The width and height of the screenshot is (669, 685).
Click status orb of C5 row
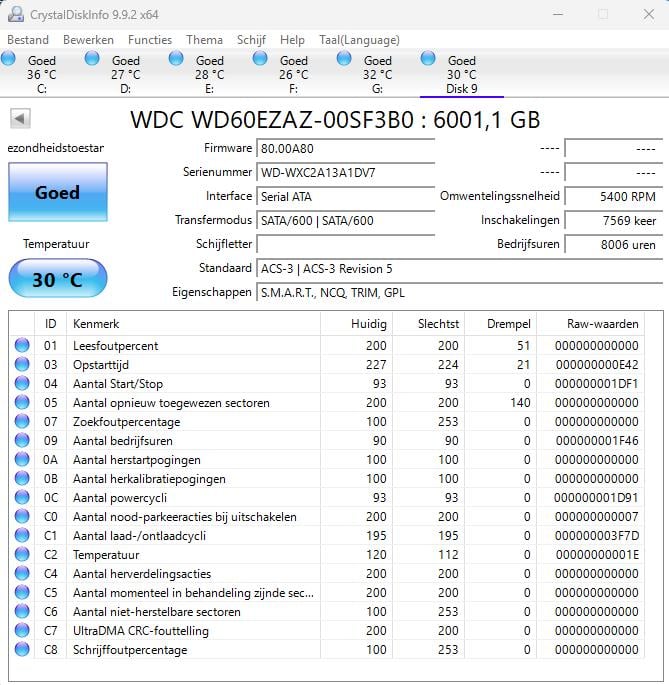[x=22, y=592]
